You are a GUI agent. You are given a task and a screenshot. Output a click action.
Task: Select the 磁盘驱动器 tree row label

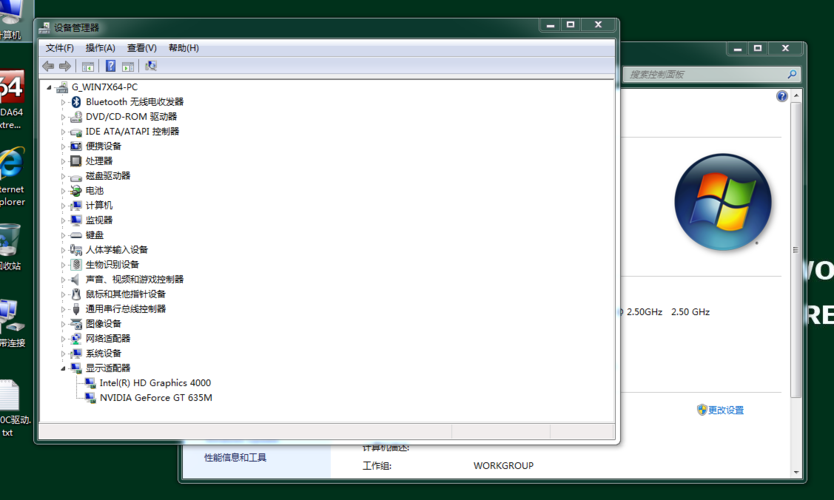tap(108, 176)
